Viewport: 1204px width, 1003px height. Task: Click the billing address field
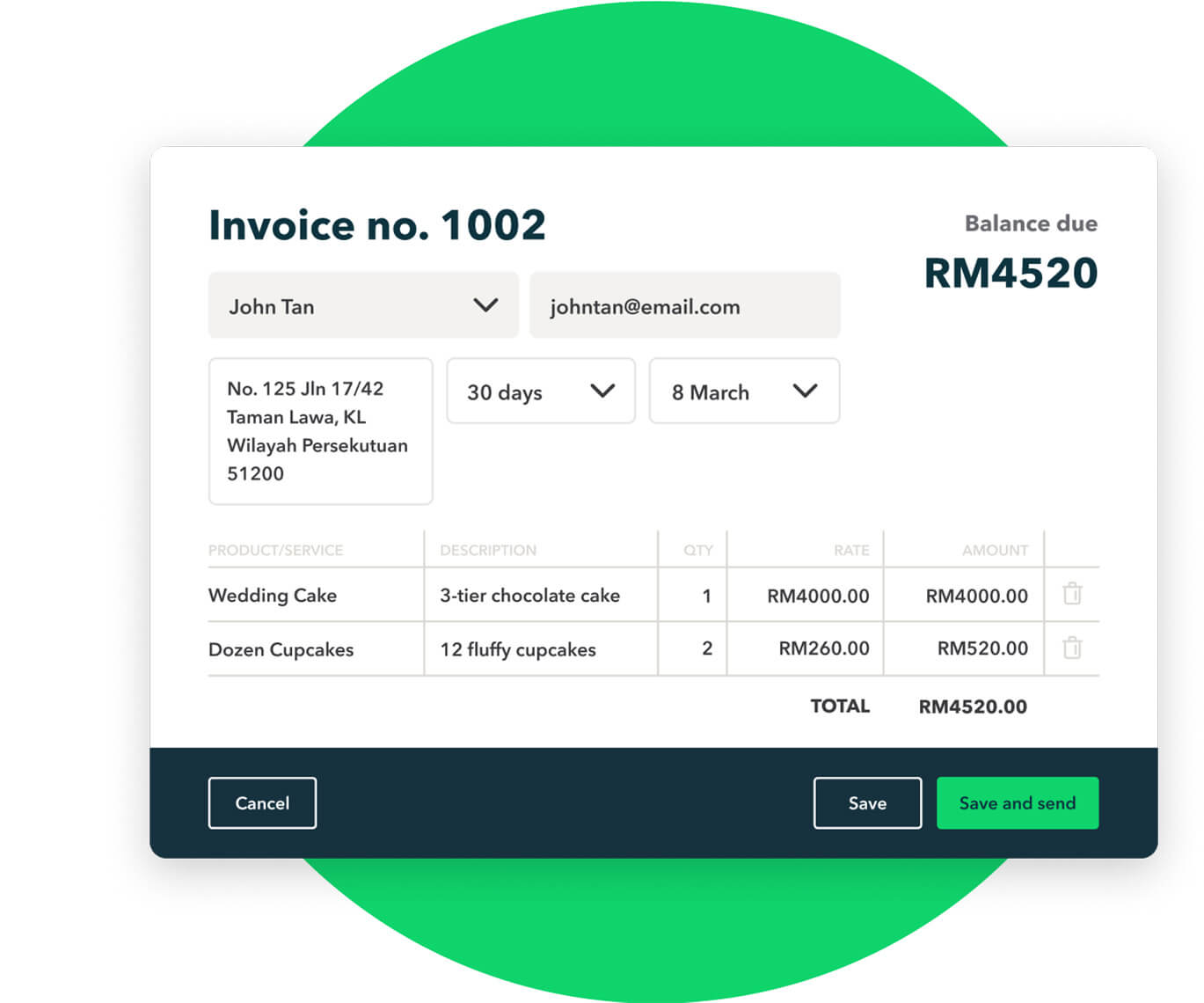pyautogui.click(x=319, y=430)
